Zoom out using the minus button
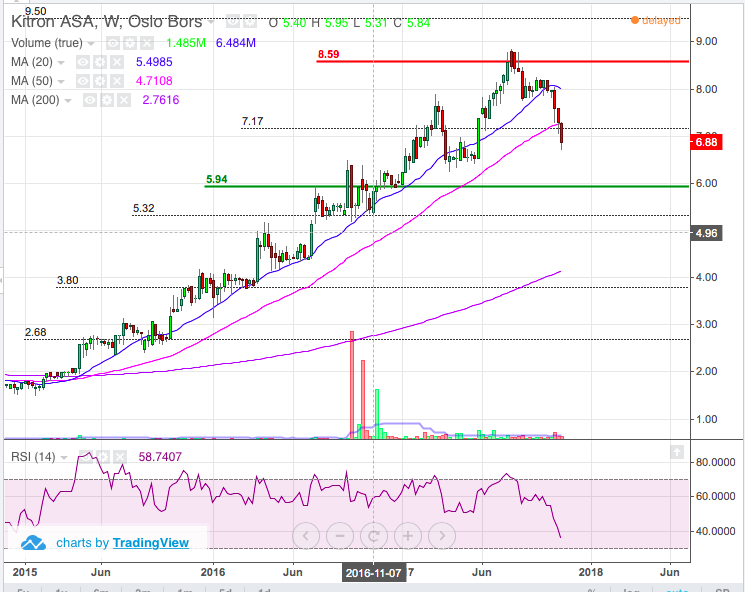 (x=340, y=536)
